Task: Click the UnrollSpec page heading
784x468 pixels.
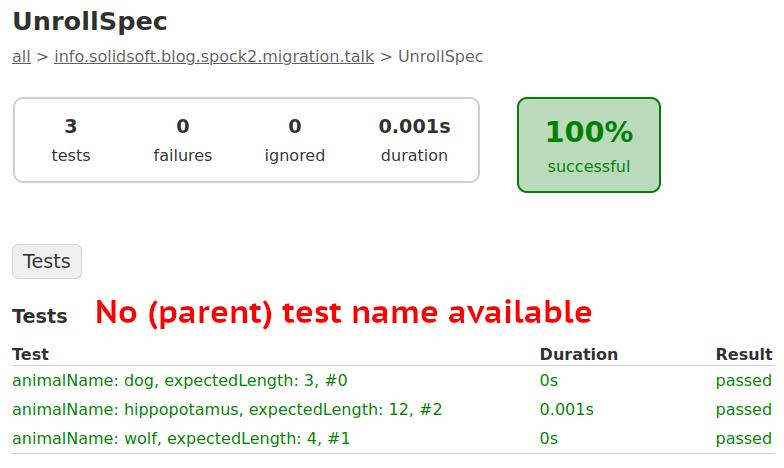Action: coord(90,20)
